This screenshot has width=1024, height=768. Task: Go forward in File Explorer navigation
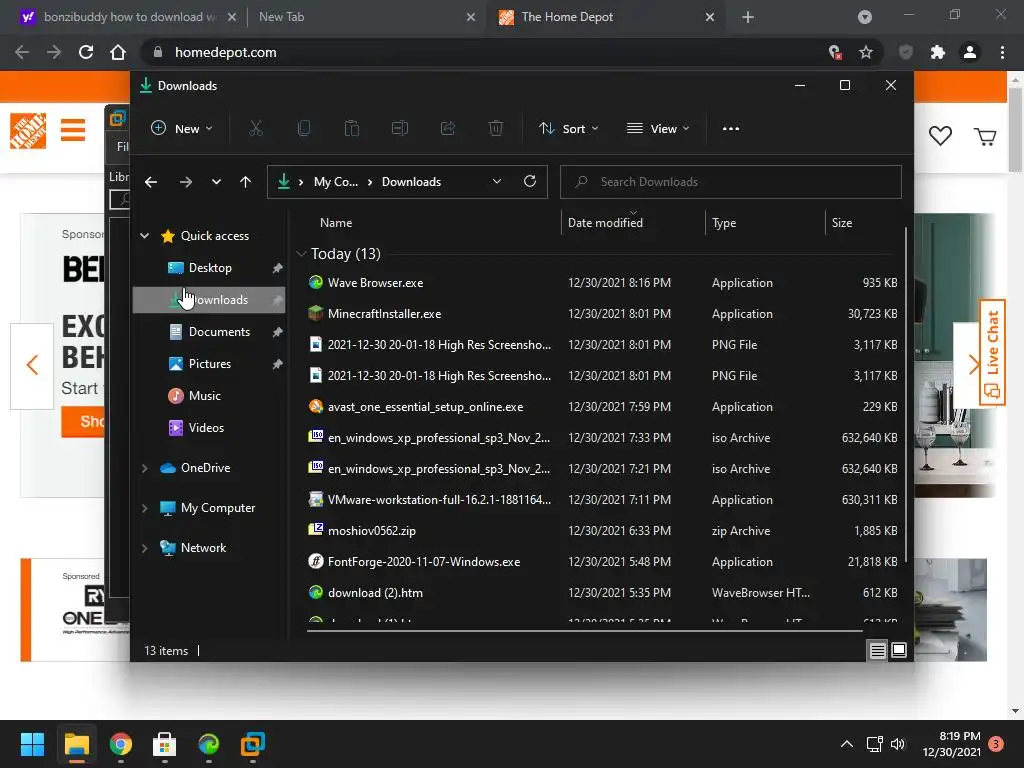[x=185, y=182]
